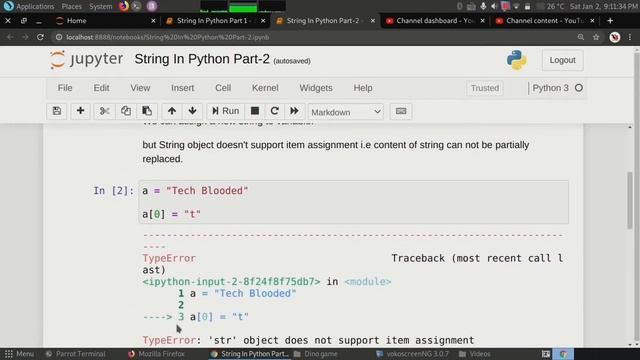
Task: Open the browser three-dot menu
Action: [630, 37]
